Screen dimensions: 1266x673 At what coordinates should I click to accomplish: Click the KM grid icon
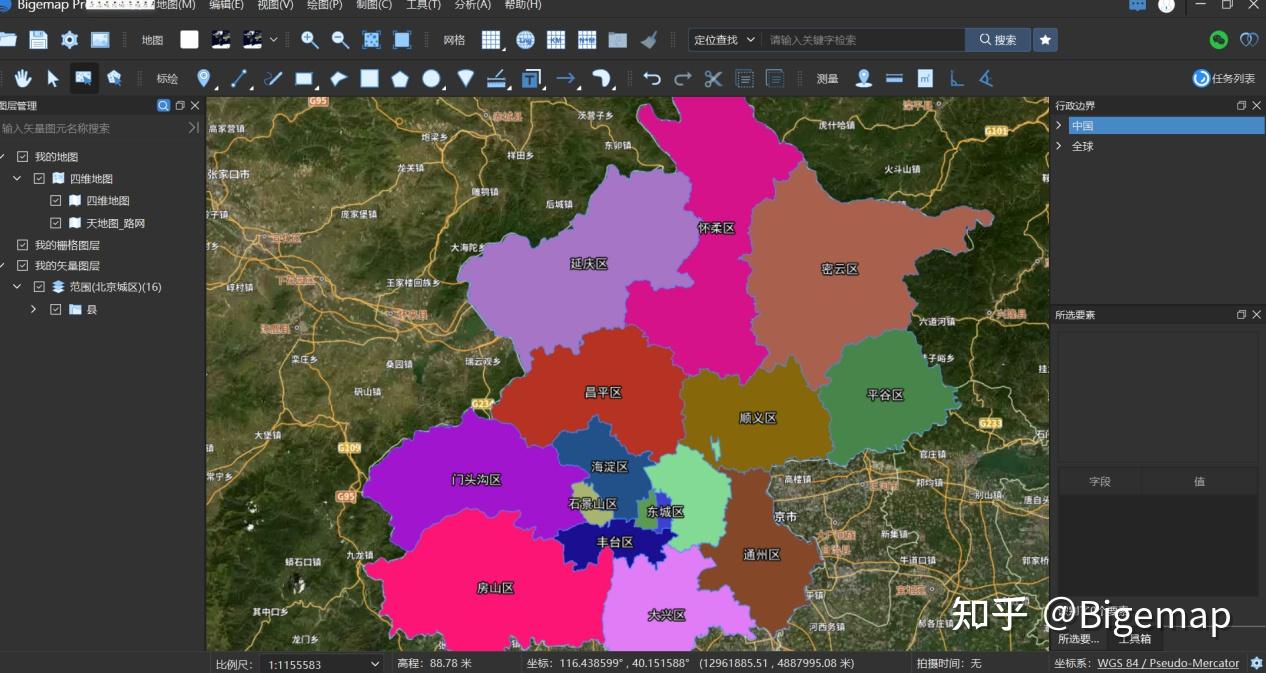tap(556, 40)
